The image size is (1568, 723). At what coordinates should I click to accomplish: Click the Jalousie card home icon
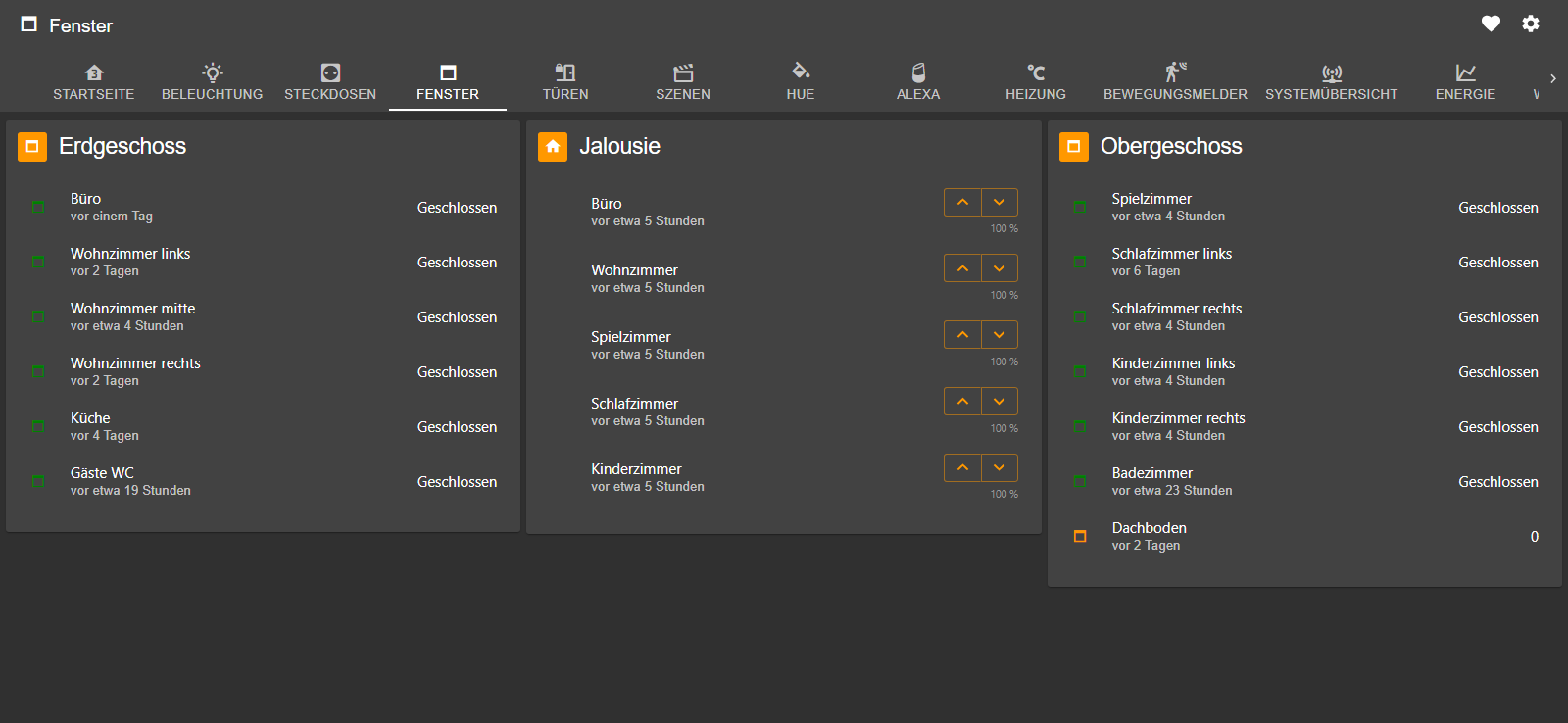(x=553, y=147)
